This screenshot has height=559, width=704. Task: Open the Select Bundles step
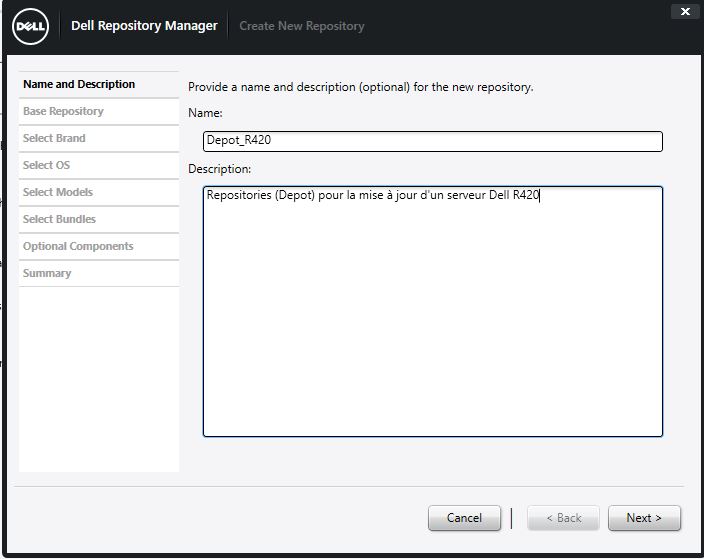[99, 219]
